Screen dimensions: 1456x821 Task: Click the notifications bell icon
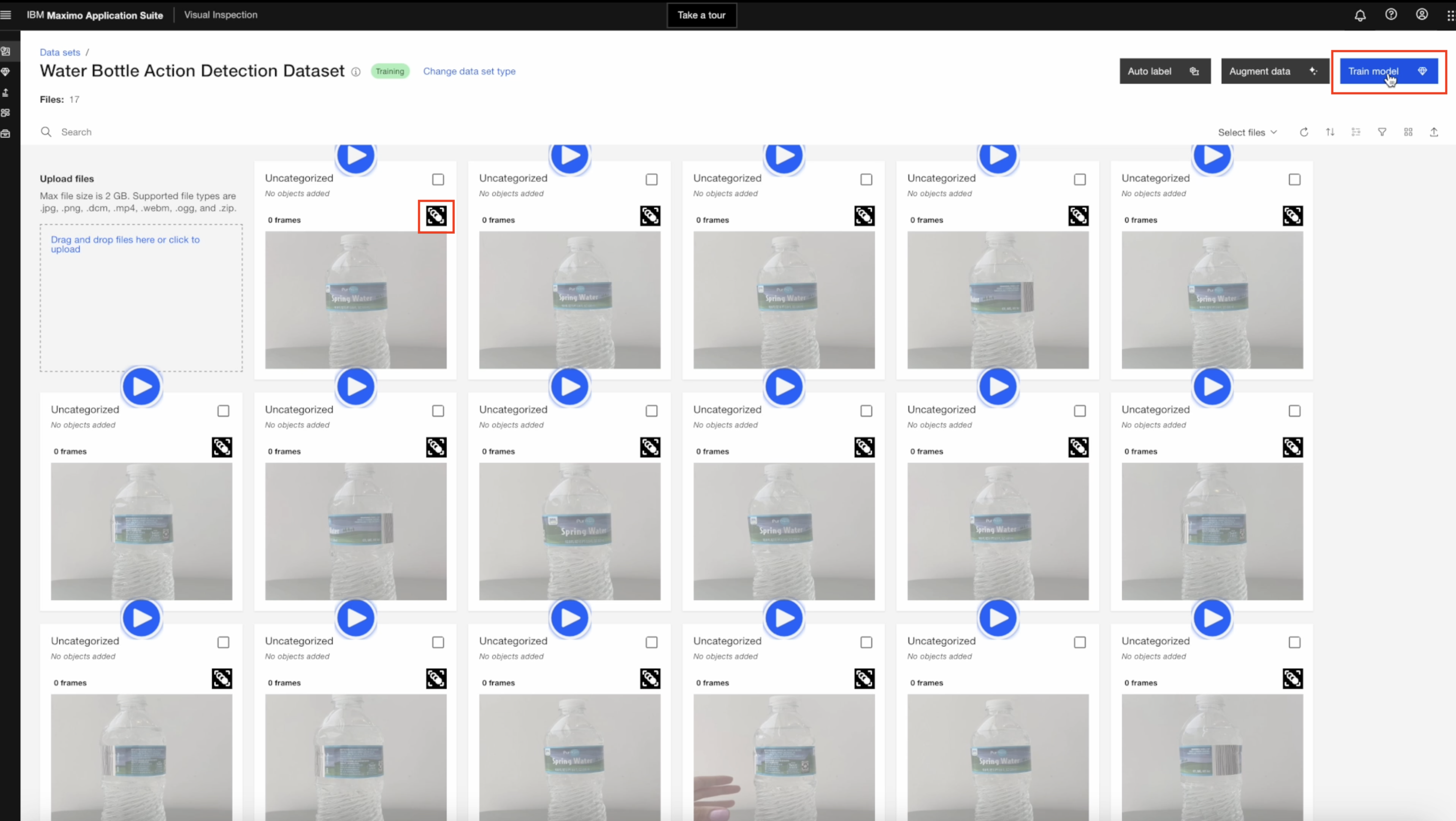pos(1360,15)
